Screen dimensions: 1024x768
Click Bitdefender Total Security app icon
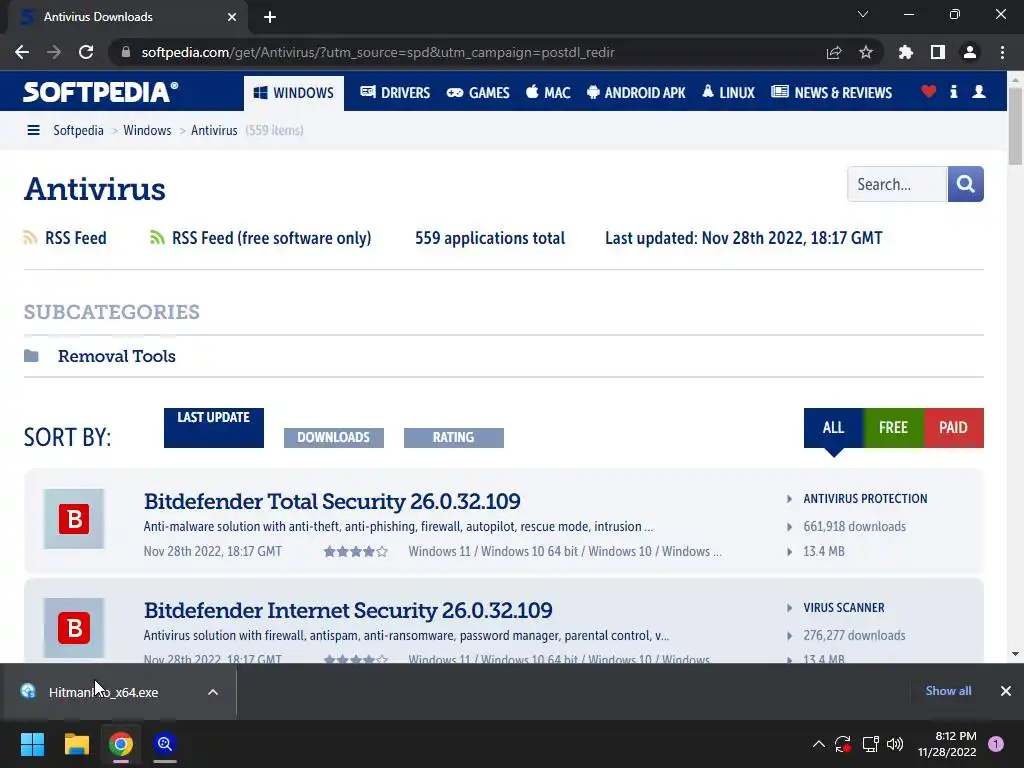click(74, 519)
